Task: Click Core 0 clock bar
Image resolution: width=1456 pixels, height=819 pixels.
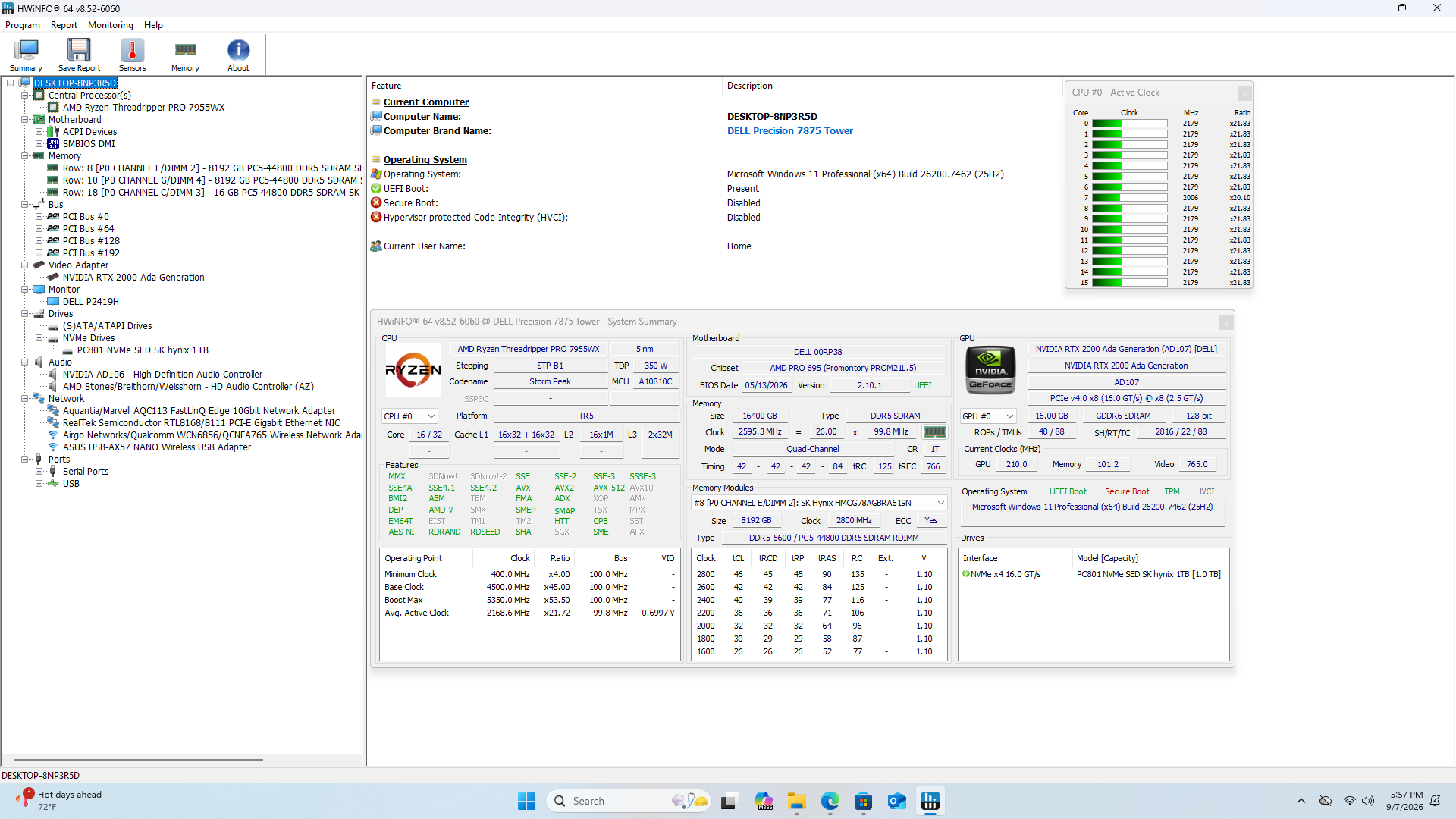Action: (x=1129, y=124)
